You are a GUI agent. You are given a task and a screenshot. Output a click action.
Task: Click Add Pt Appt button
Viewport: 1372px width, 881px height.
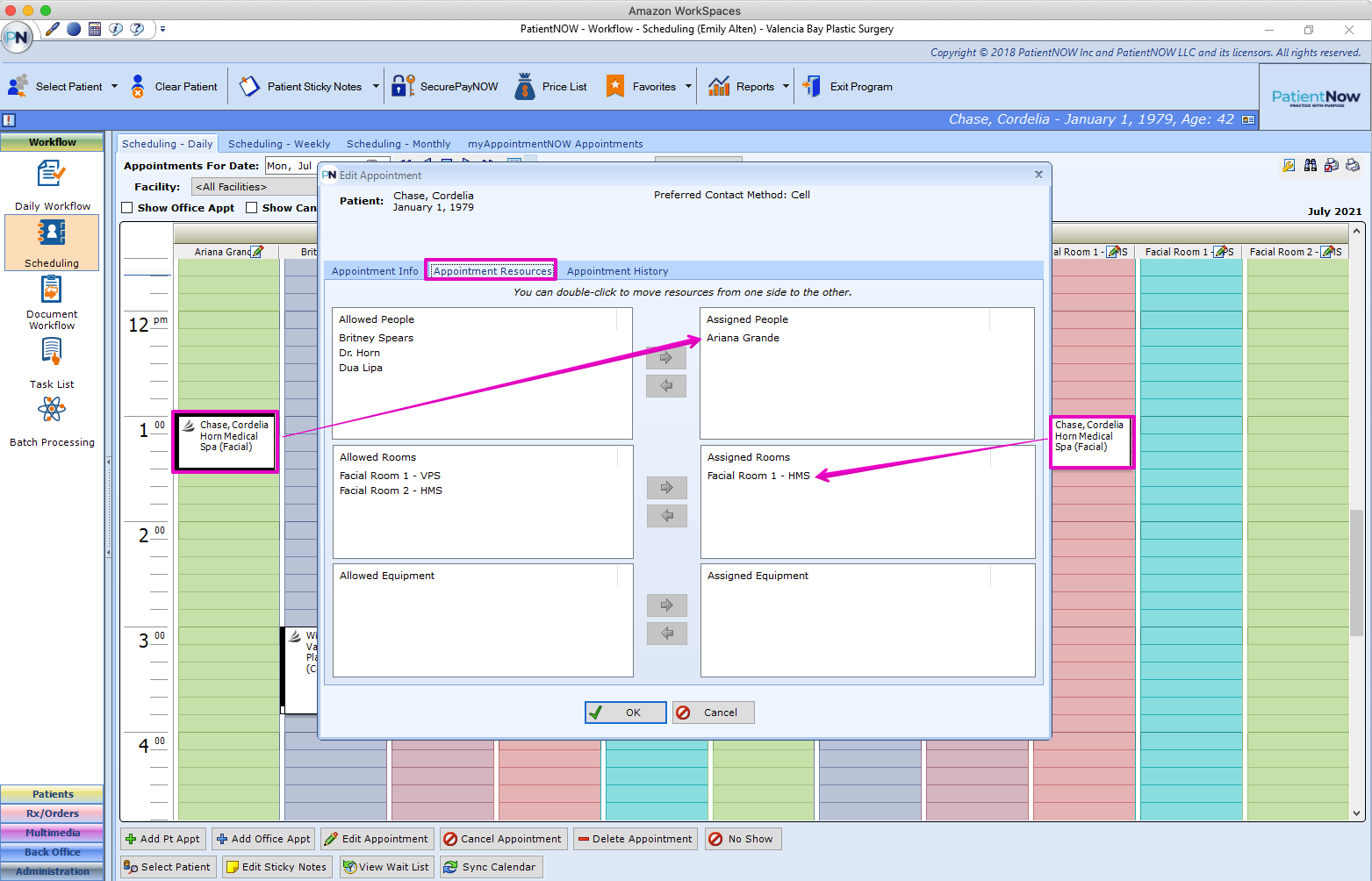[x=163, y=839]
